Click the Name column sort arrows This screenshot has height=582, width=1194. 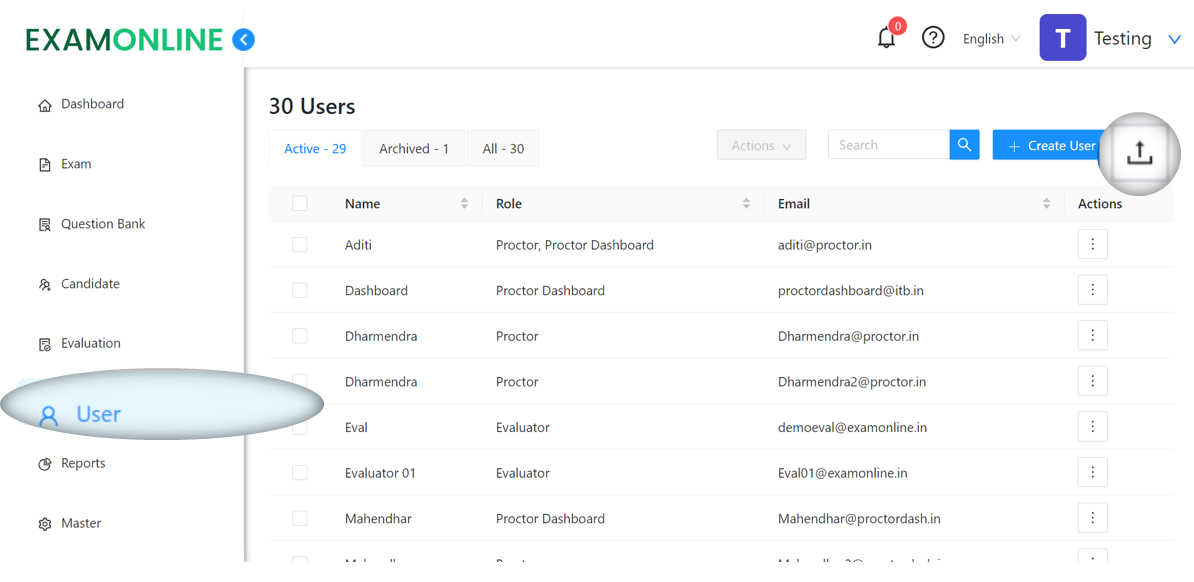(x=464, y=204)
